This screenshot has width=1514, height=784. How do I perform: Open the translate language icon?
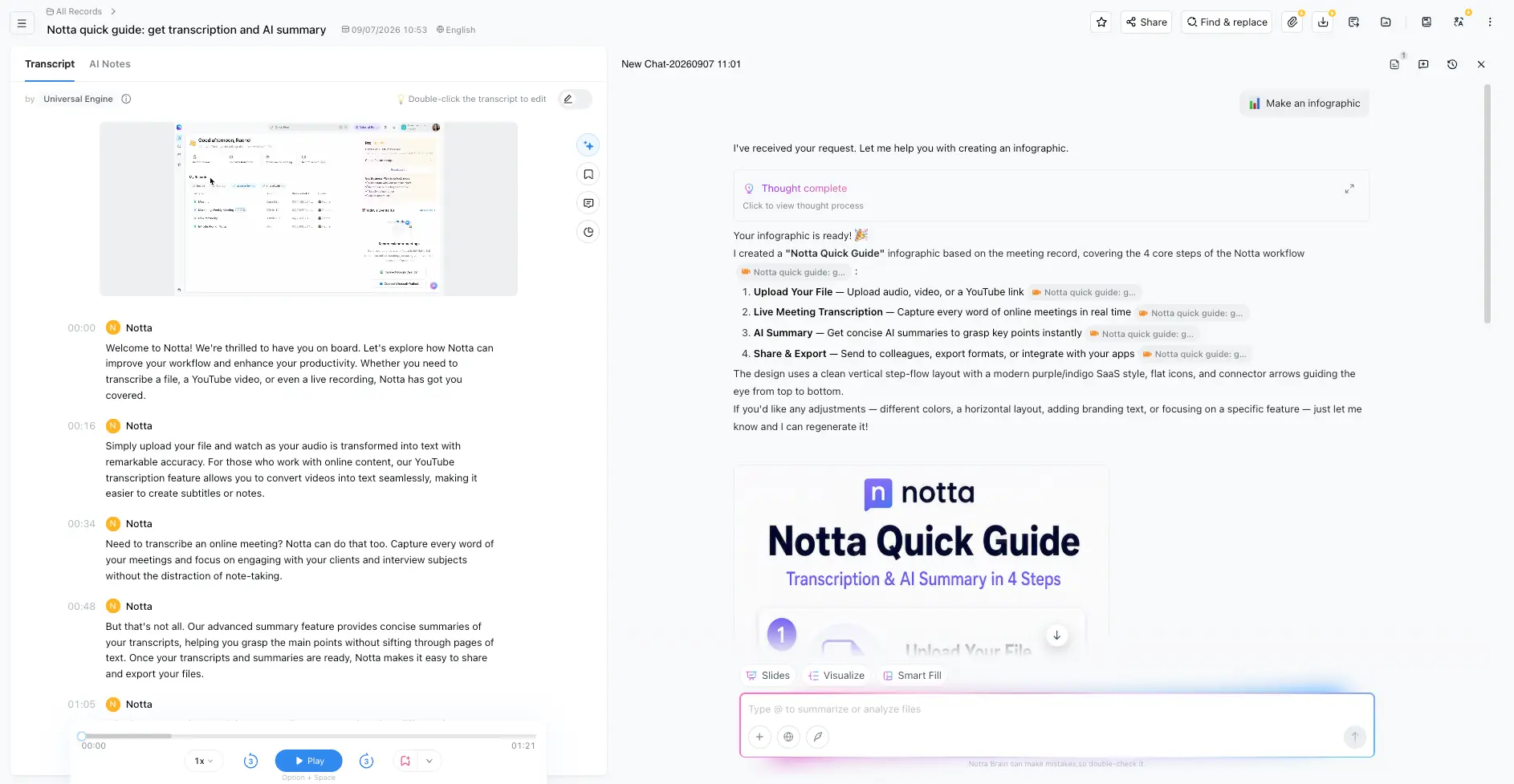coord(1459,22)
